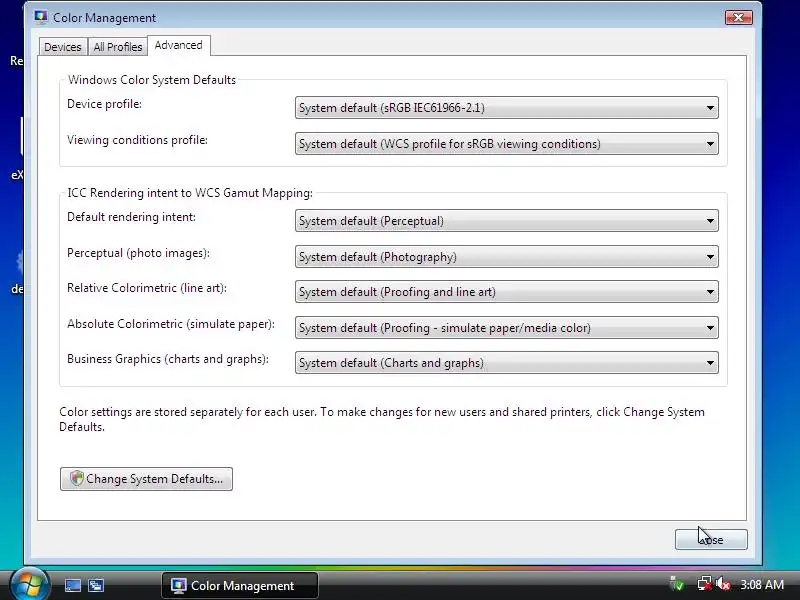Click the 'Viewing conditions profile:' label

[x=137, y=140]
